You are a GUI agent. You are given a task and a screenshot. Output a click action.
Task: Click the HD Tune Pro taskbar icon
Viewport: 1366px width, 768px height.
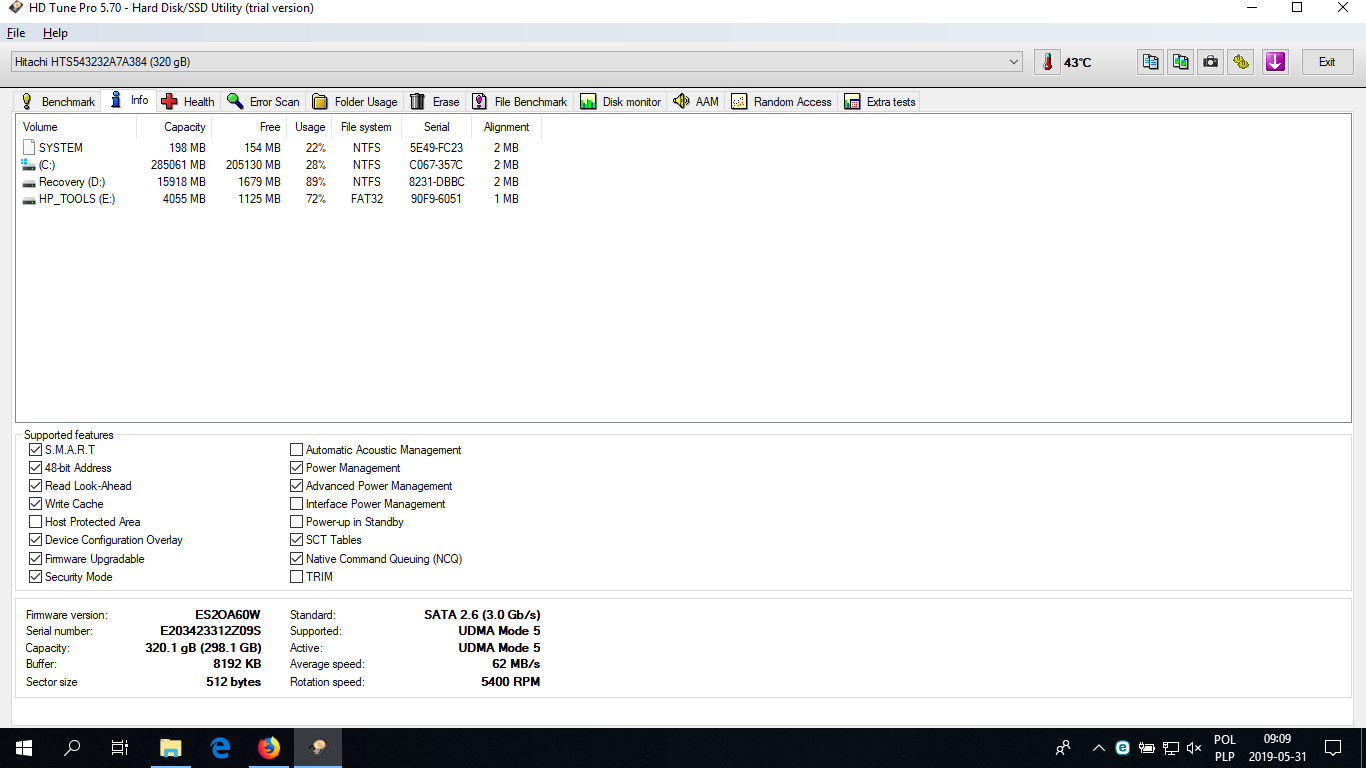pyautogui.click(x=318, y=748)
